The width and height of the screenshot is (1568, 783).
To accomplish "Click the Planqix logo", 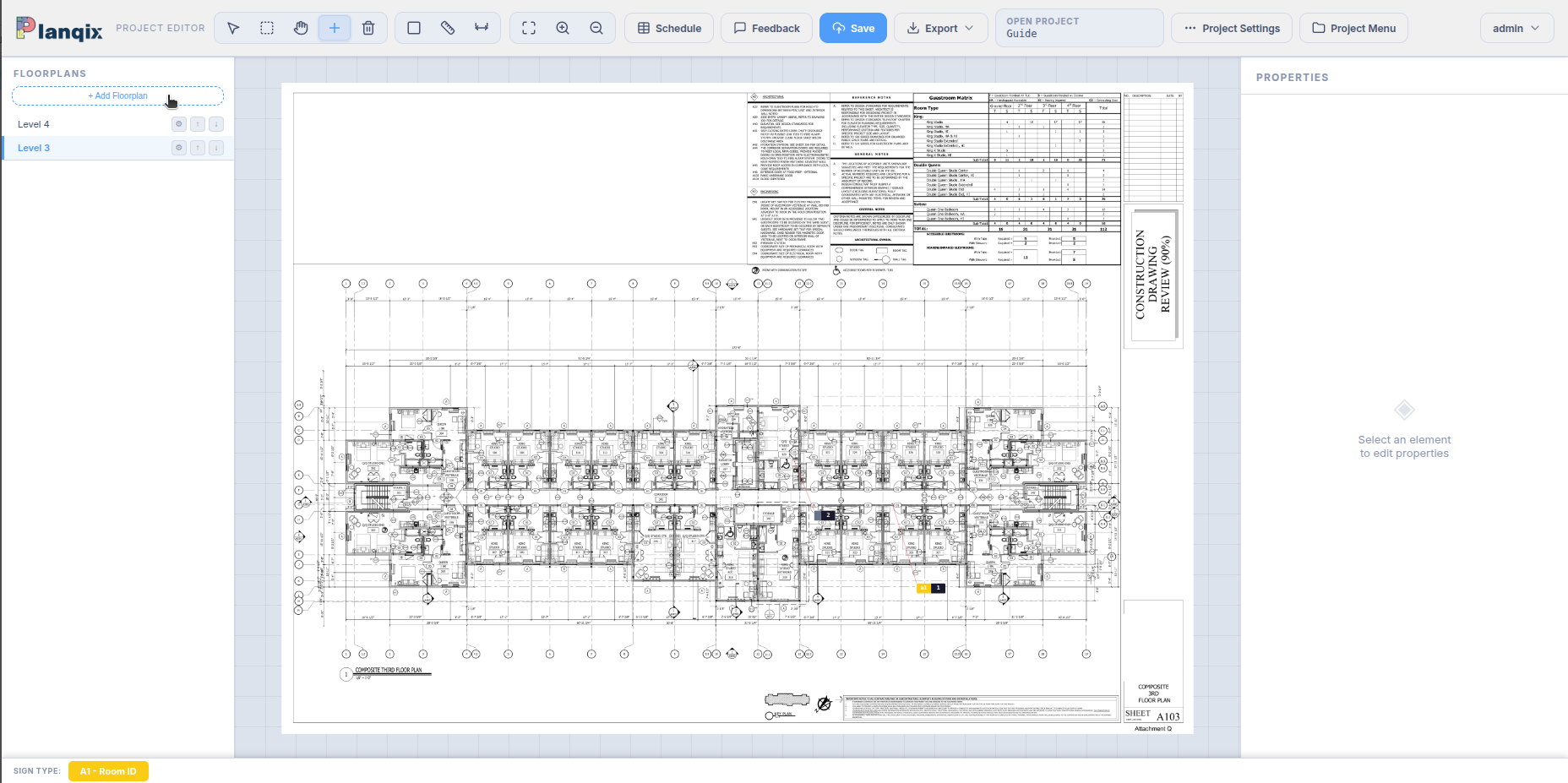I will (x=59, y=29).
